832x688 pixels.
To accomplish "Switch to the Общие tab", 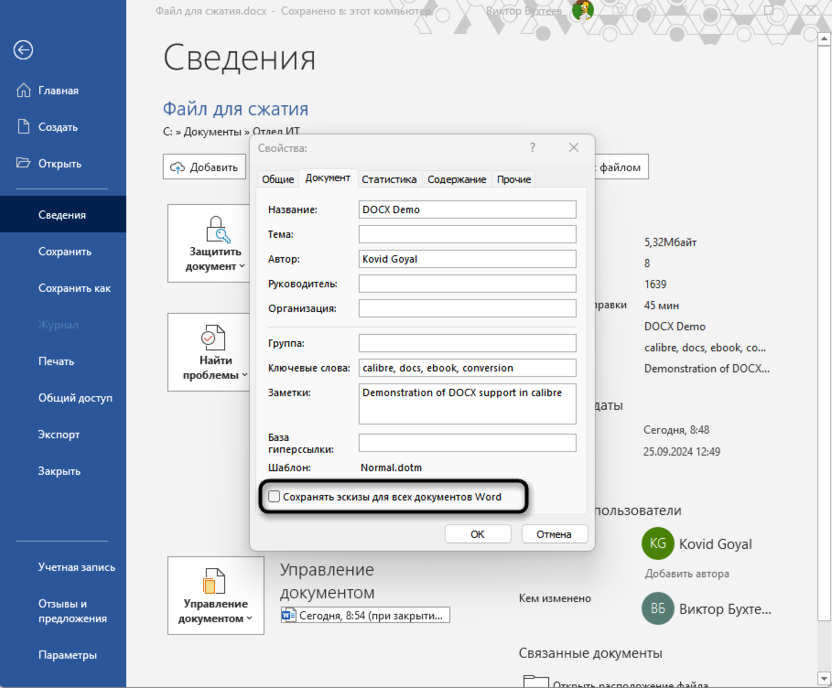I will click(278, 179).
